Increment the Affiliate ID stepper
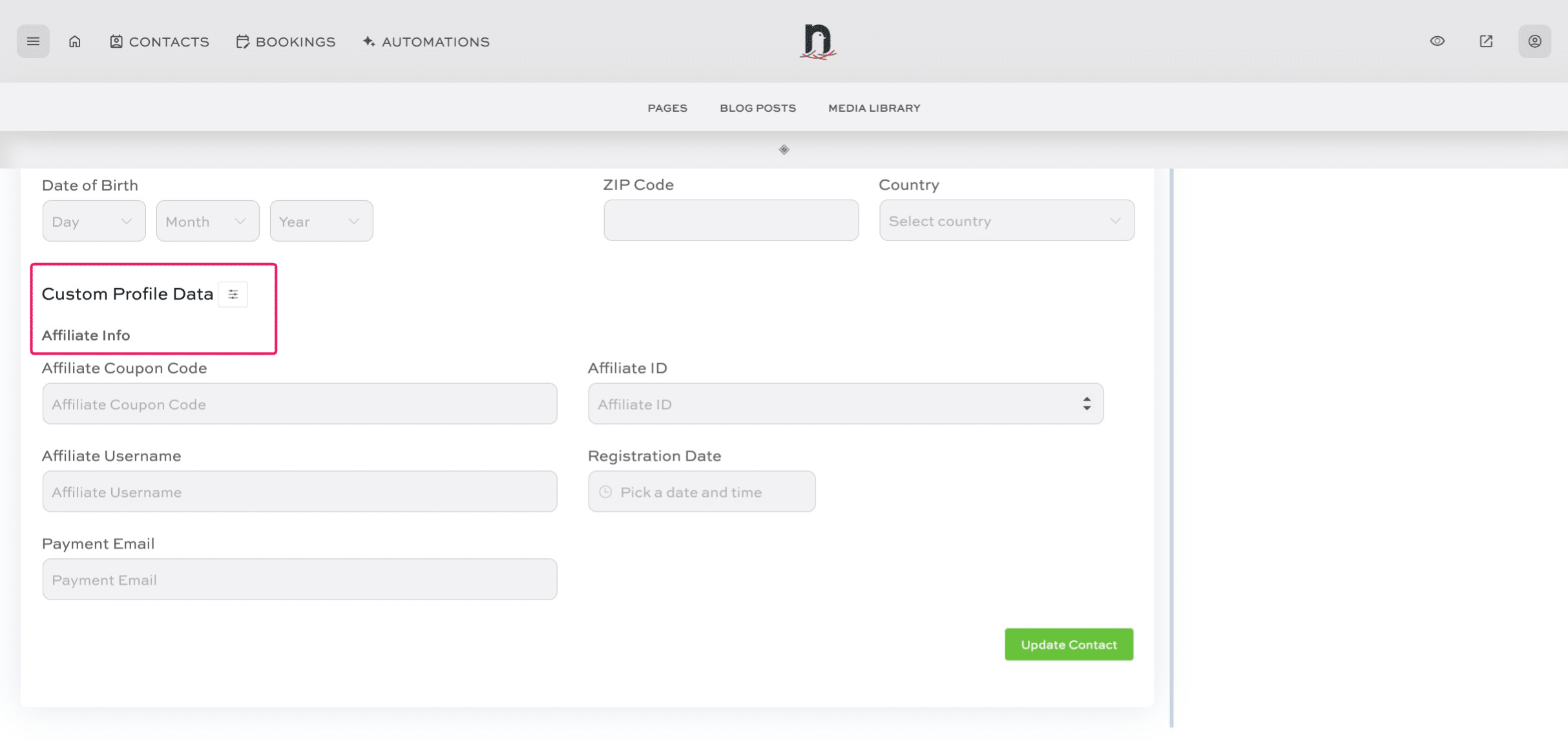Viewport: 1568px width, 741px height. click(1087, 400)
